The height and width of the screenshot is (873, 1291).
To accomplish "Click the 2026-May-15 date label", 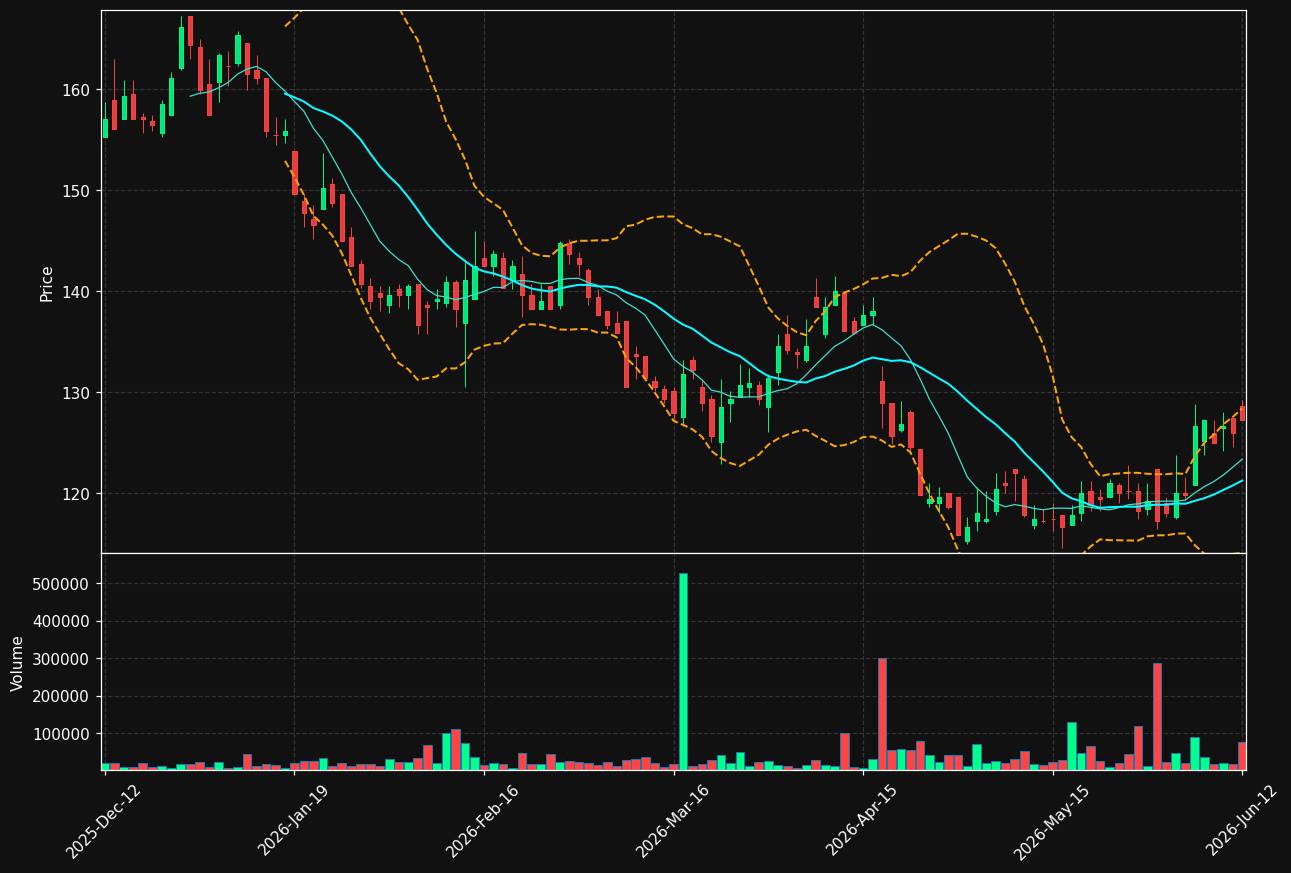I will click(1051, 821).
